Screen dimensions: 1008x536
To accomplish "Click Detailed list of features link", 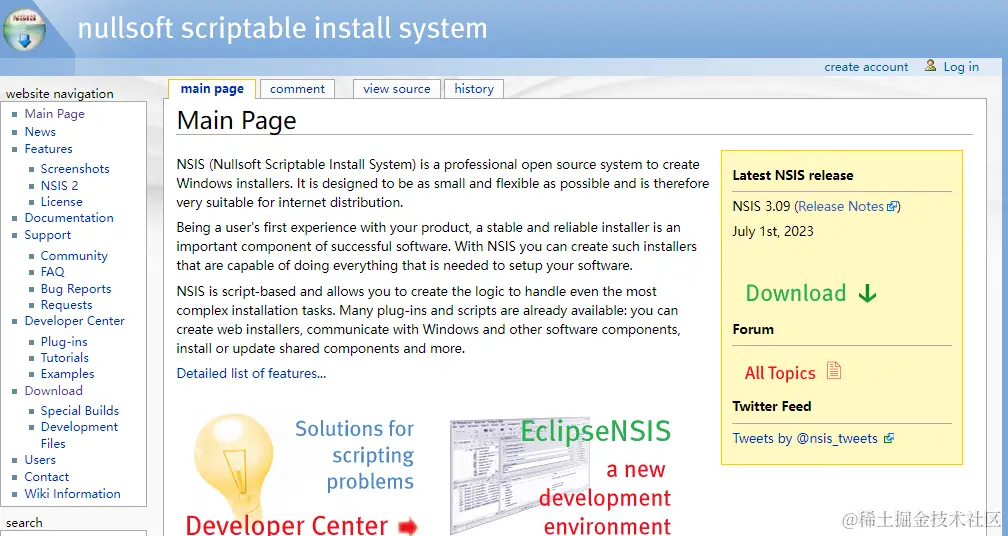I will point(251,373).
